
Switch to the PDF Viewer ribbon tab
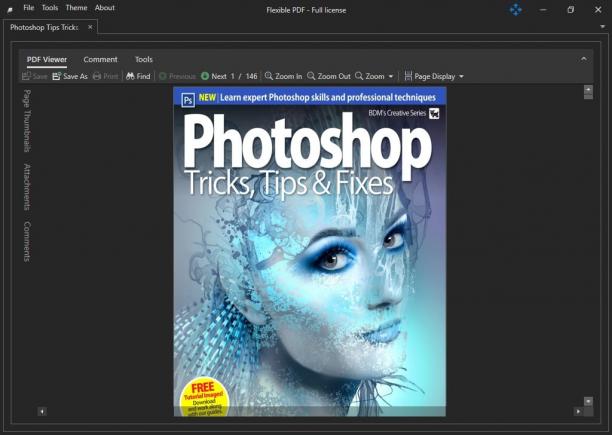coord(47,59)
